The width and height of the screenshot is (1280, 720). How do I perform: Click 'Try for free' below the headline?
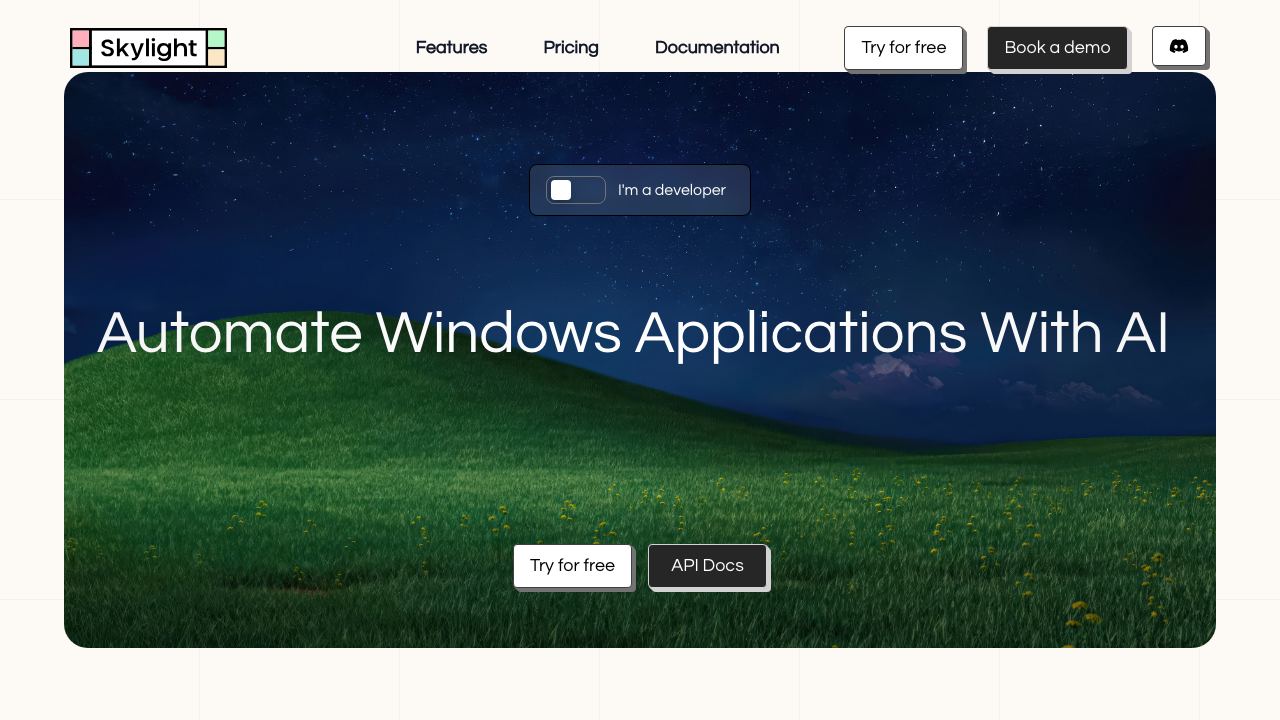tap(572, 566)
